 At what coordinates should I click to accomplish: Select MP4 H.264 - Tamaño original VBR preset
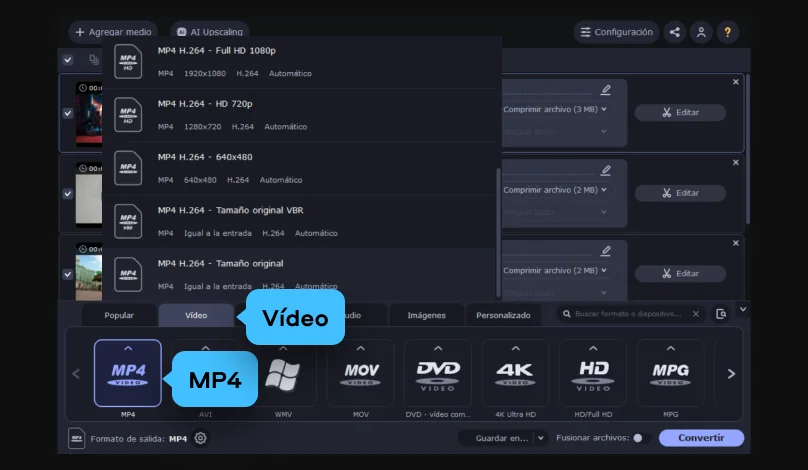tap(301, 221)
